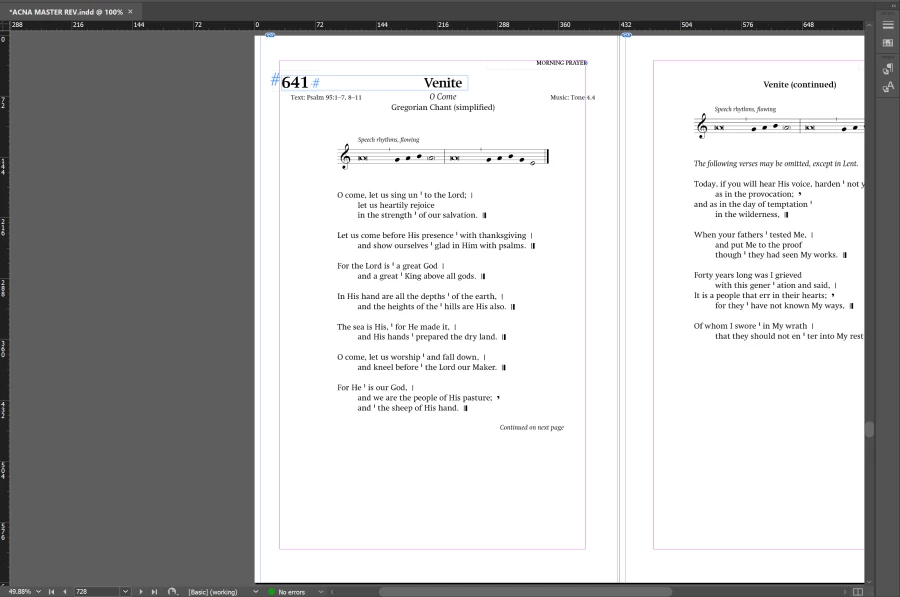Image resolution: width=900 pixels, height=597 pixels.
Task: Click the Venite (continued) heading
Action: 800,84
